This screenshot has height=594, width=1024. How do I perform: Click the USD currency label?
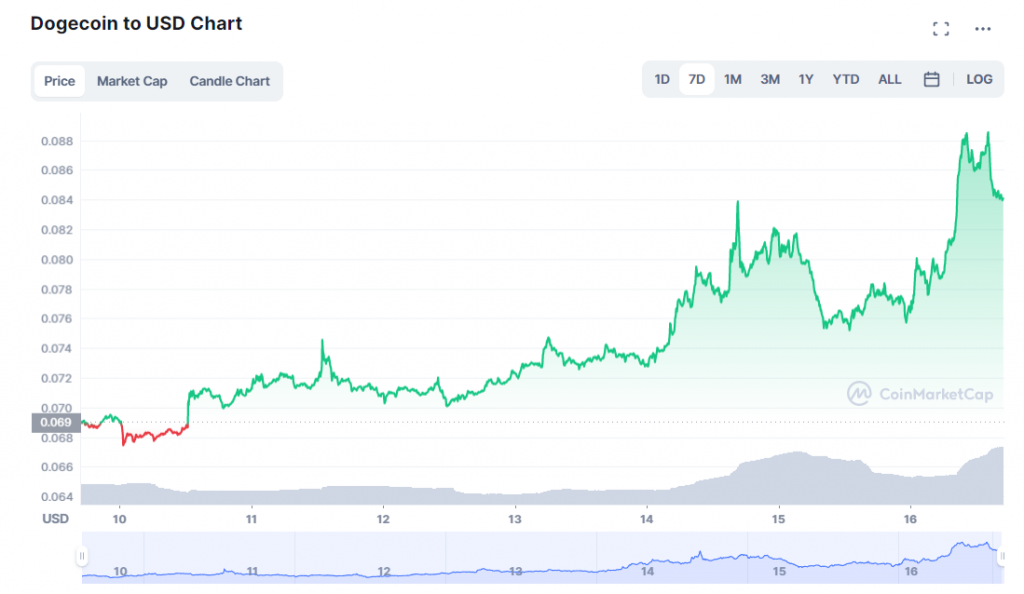pyautogui.click(x=55, y=519)
